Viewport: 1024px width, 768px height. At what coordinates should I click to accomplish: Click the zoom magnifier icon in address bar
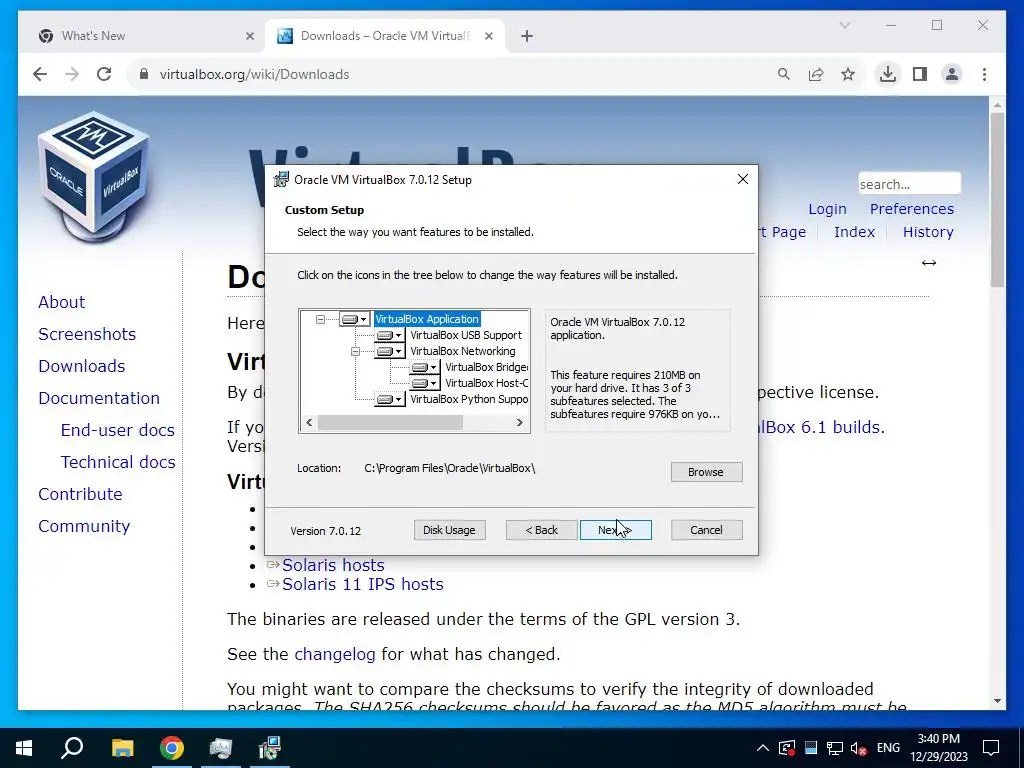(784, 74)
